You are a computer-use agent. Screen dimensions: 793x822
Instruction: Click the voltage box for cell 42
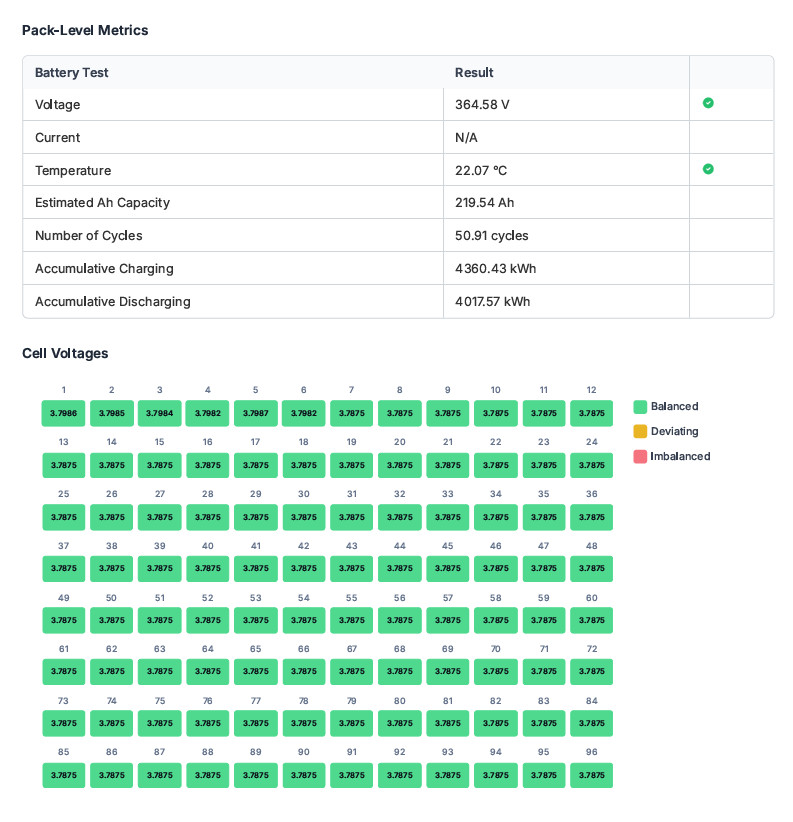(303, 568)
